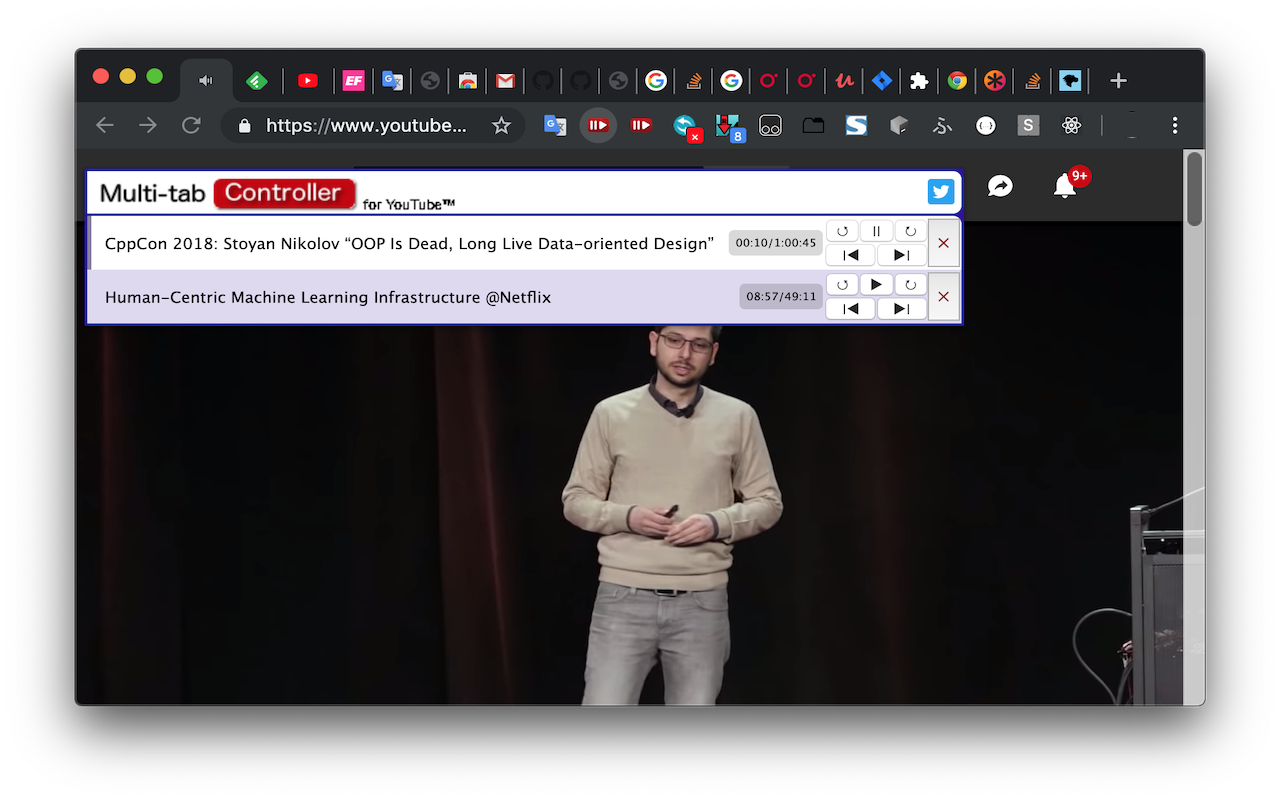Click the page vertical scrollbar
Screen dimensions: 1280x800
1194,188
